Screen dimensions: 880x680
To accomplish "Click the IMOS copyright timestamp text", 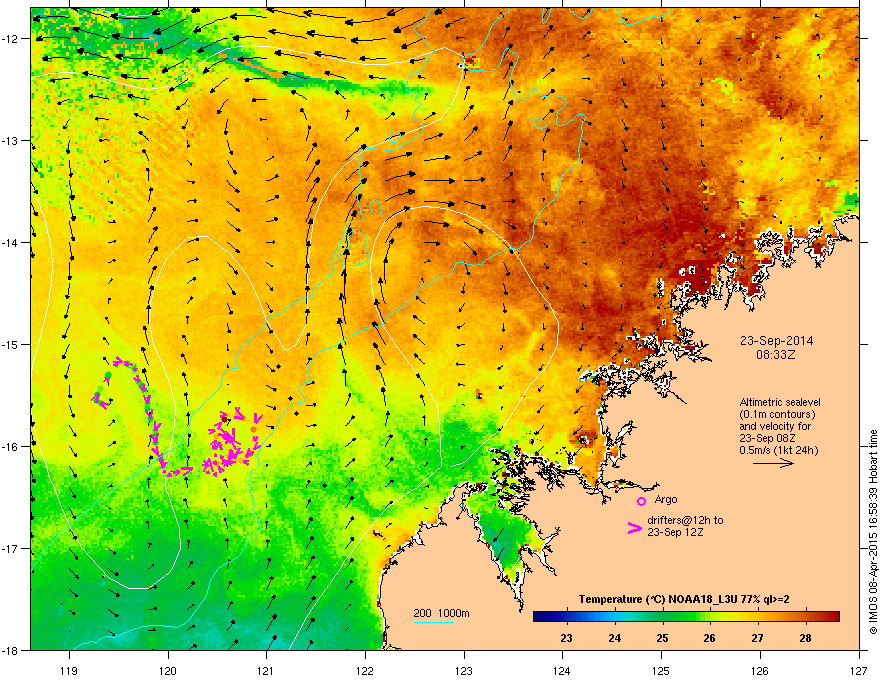I will coord(873,532).
